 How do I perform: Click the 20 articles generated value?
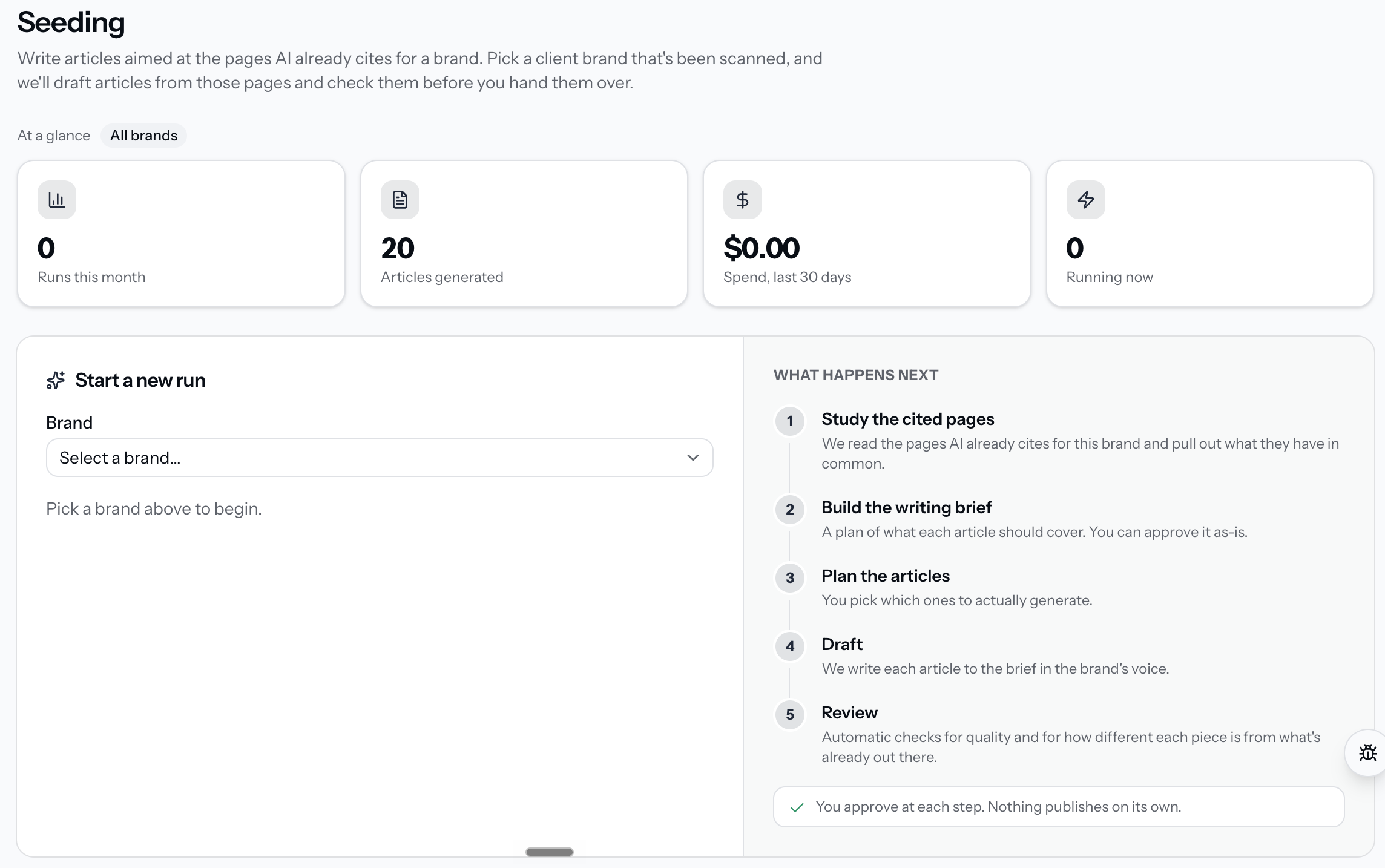pos(398,248)
